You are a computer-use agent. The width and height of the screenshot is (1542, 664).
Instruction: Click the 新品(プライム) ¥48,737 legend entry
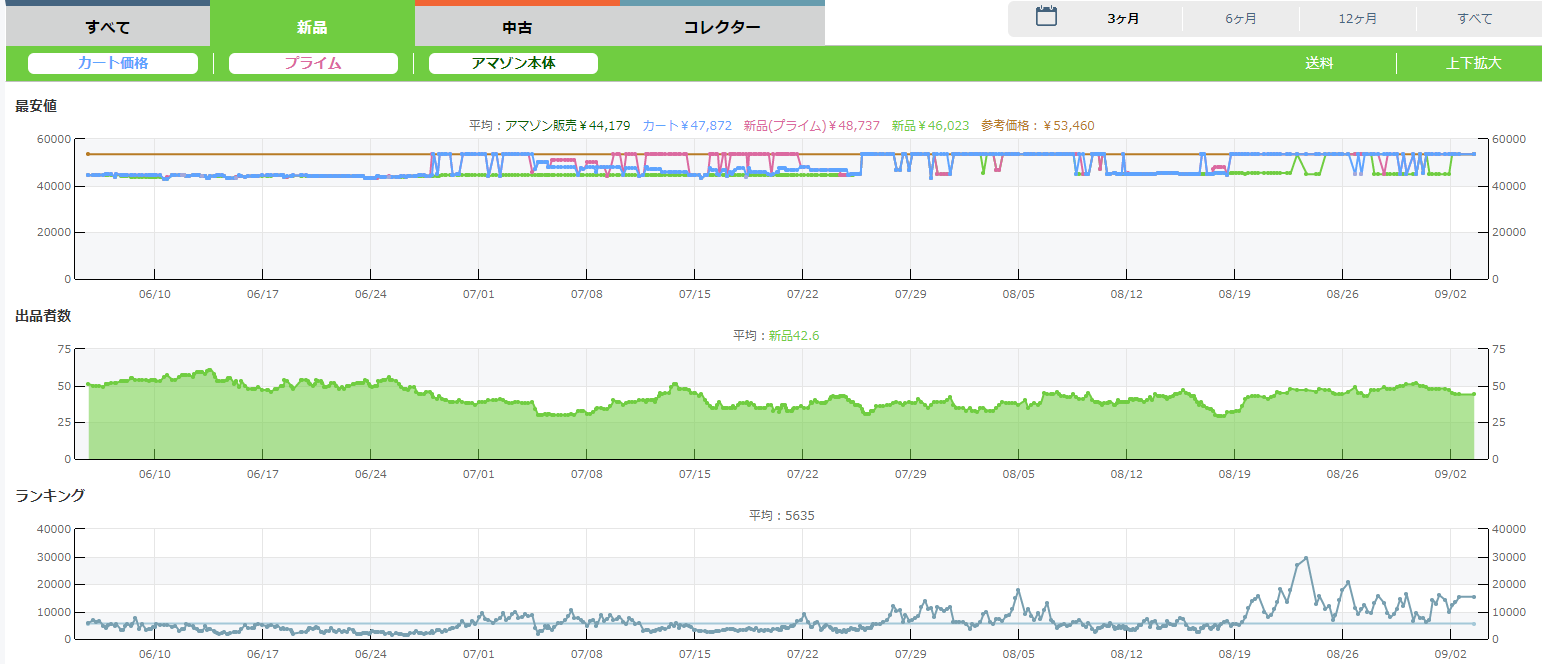[811, 126]
